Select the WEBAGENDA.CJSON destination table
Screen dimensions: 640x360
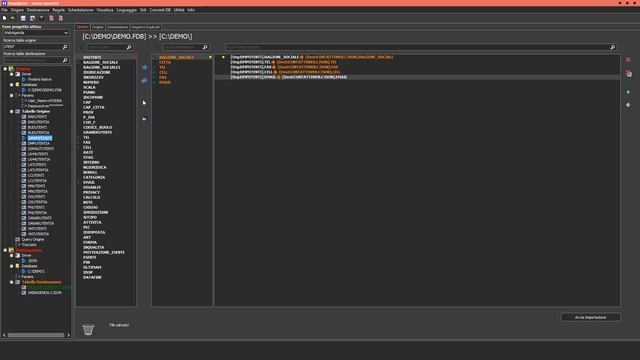(x=45, y=293)
